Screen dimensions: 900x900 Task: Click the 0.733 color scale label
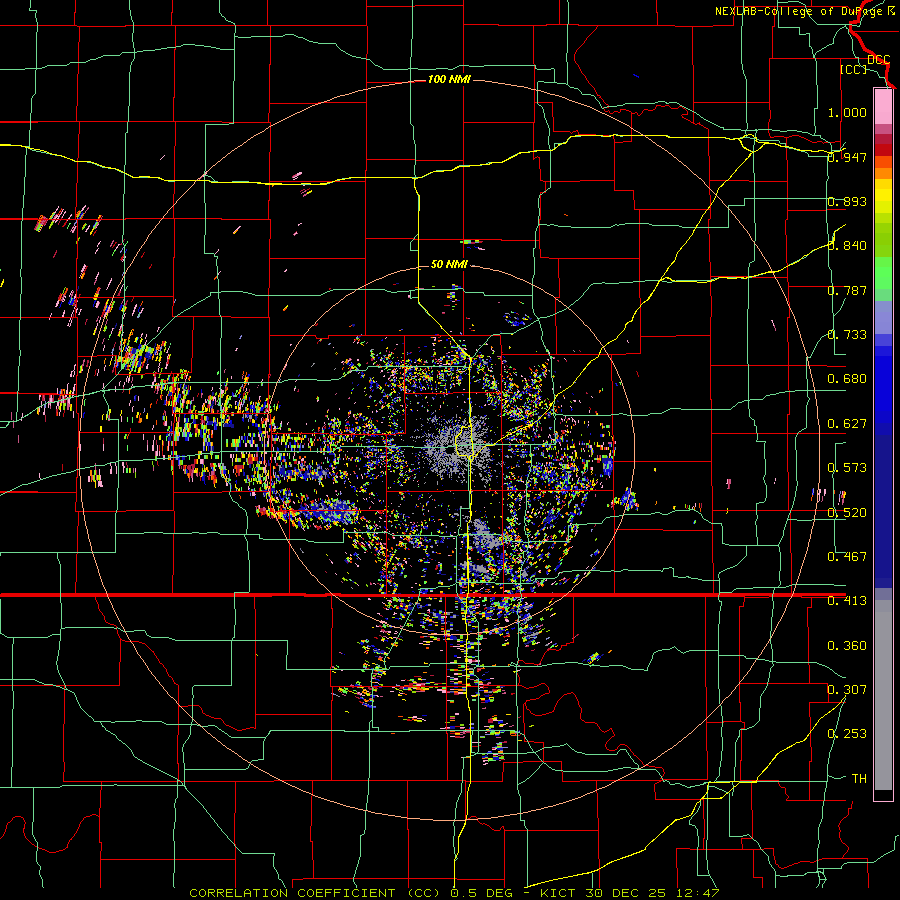point(847,335)
